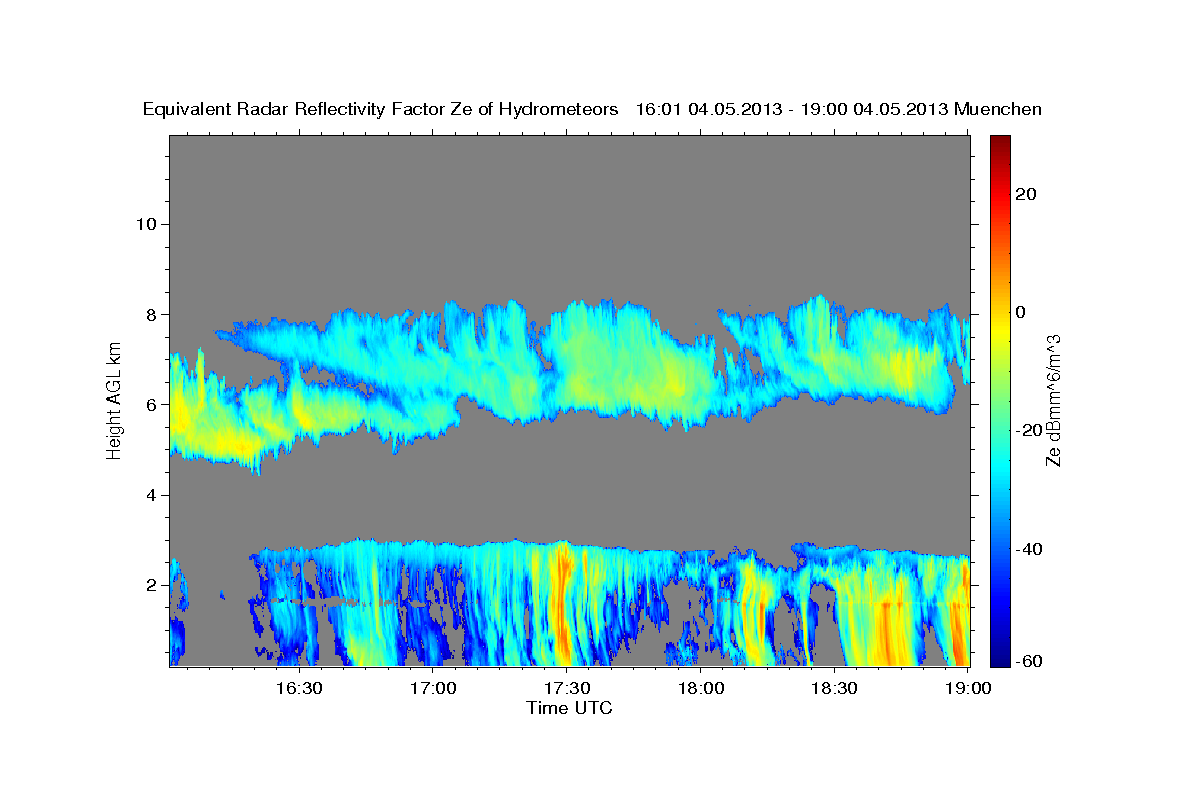1200x800 pixels.
Task: Click the colorbar value 0
Action: pyautogui.click(x=1021, y=312)
